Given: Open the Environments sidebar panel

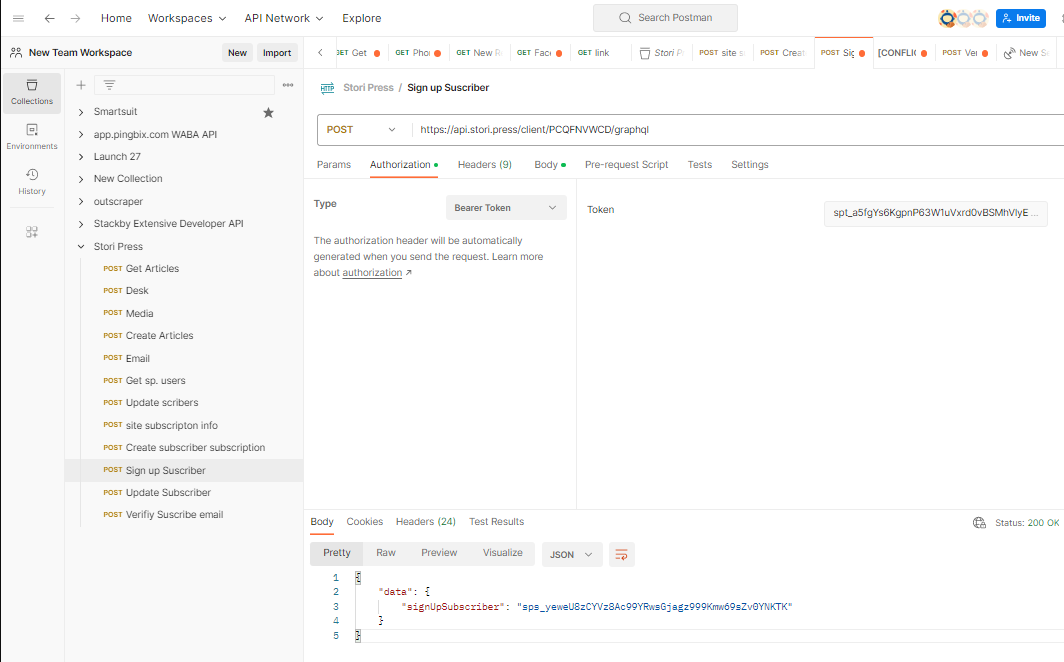Looking at the screenshot, I should (x=32, y=136).
